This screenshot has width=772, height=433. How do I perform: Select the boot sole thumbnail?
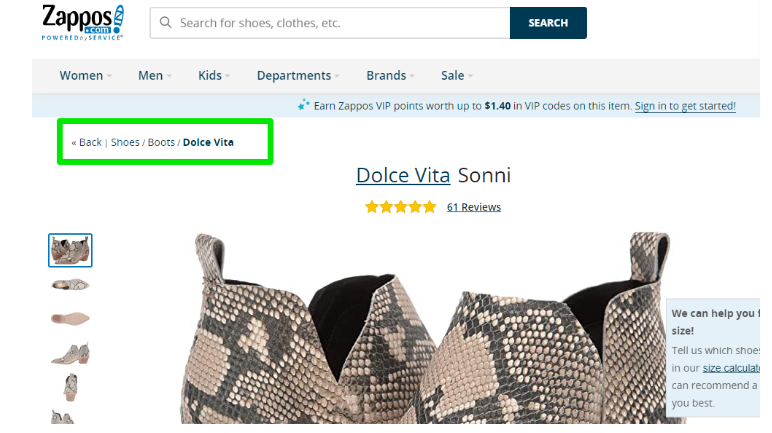(70, 318)
